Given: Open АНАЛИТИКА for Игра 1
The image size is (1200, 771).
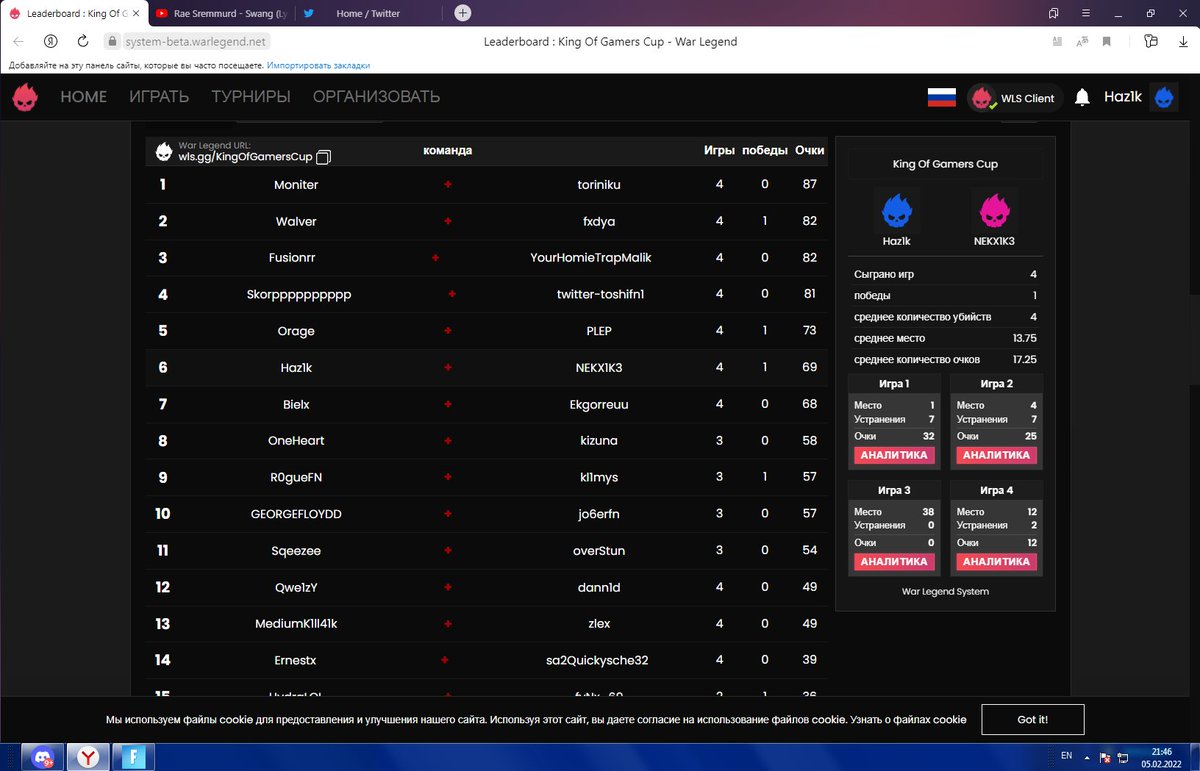Looking at the screenshot, I should pos(894,455).
